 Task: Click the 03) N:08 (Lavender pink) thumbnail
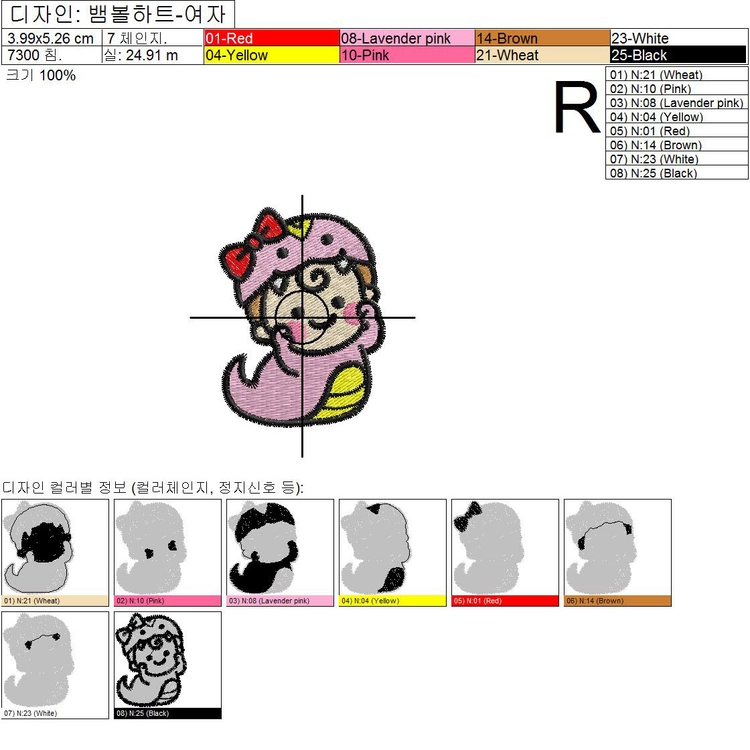(x=280, y=553)
